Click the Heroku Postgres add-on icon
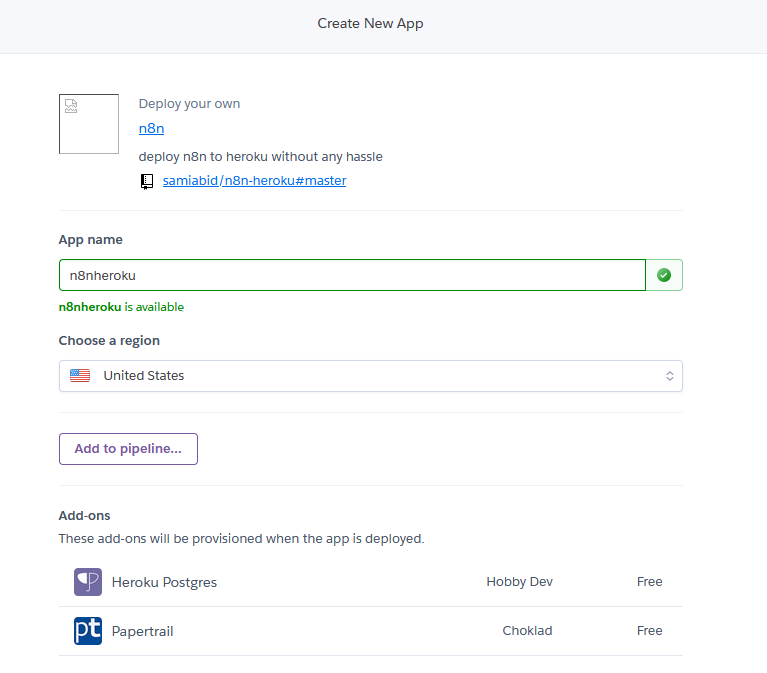767x673 pixels. (x=88, y=582)
